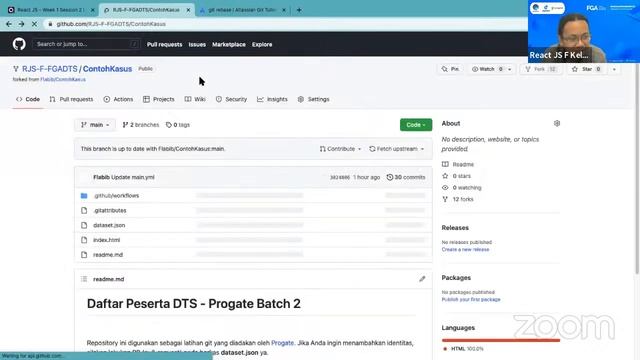Go back in browser history

(x=9, y=24)
